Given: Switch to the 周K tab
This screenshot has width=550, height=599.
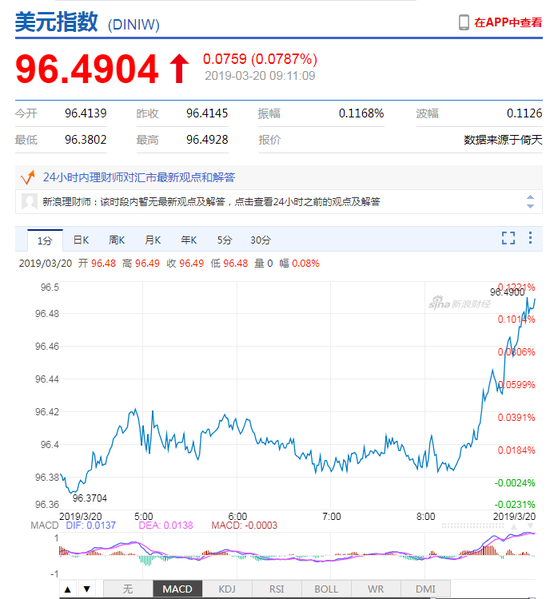Looking at the screenshot, I should (117, 240).
